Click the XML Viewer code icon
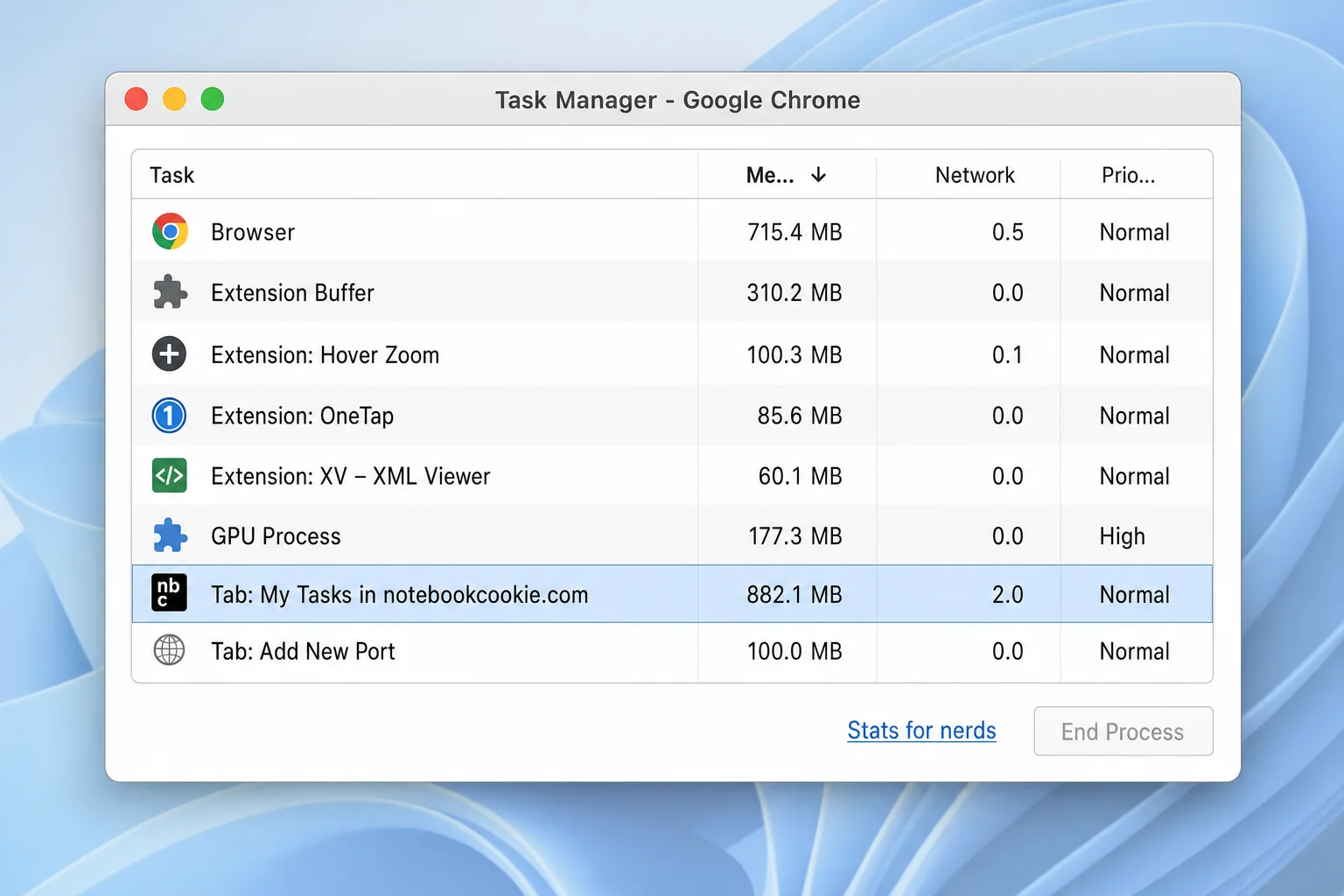Viewport: 1344px width, 896px height. [x=169, y=476]
